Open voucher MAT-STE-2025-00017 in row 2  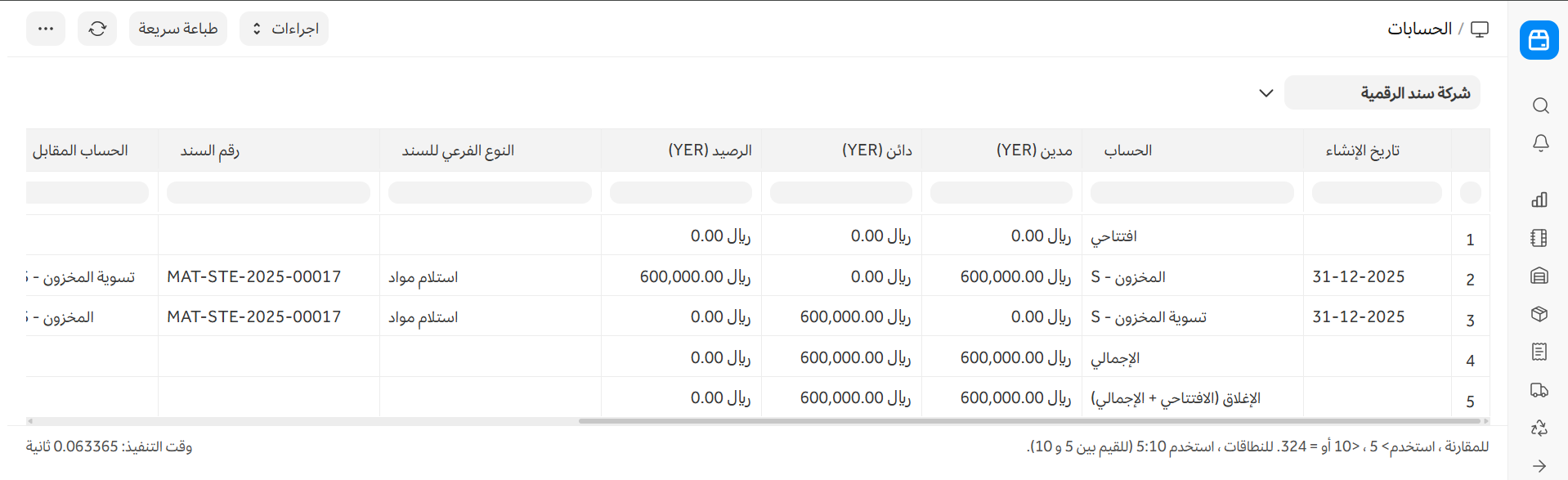pyautogui.click(x=253, y=276)
